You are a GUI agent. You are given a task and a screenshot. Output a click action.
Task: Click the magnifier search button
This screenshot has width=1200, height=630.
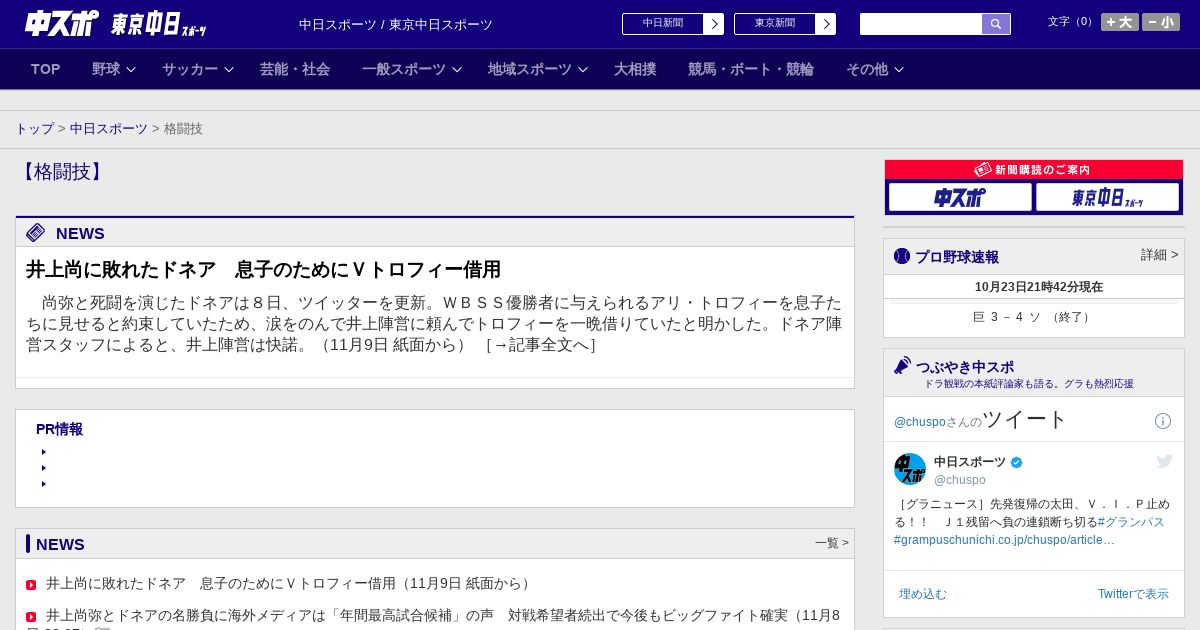(996, 24)
